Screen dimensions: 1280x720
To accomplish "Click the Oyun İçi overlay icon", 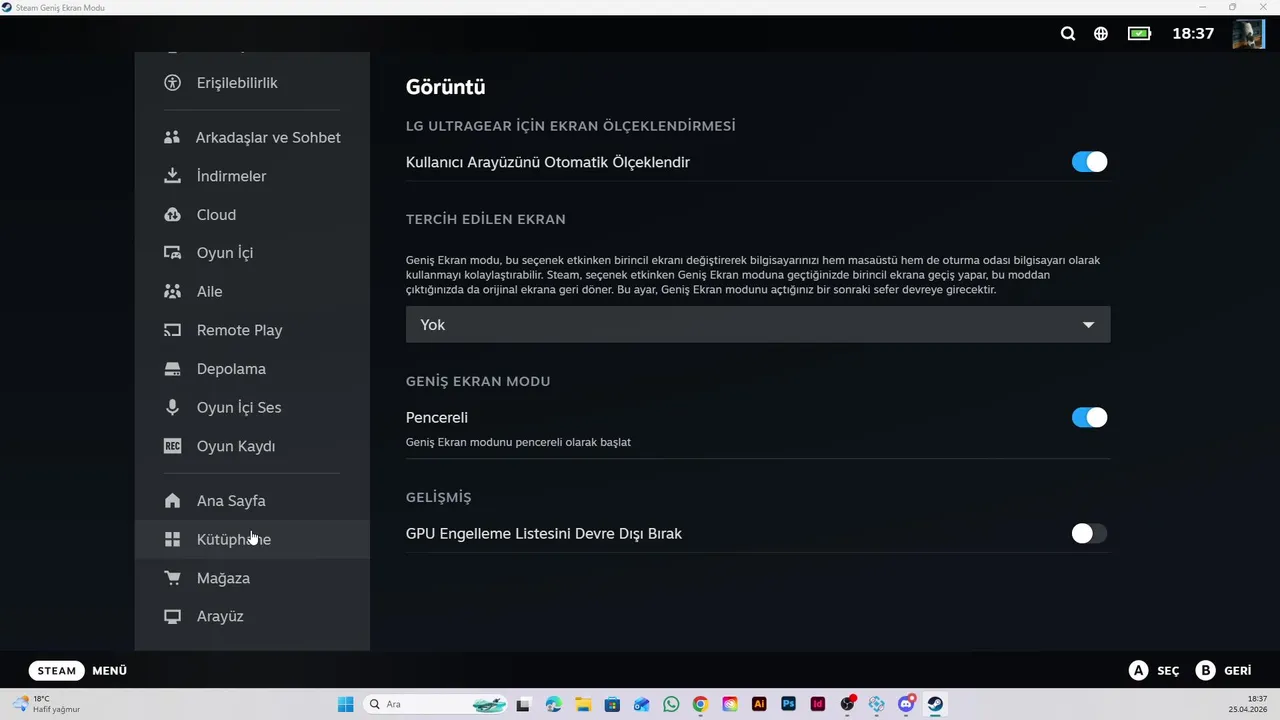I will pyautogui.click(x=172, y=253).
